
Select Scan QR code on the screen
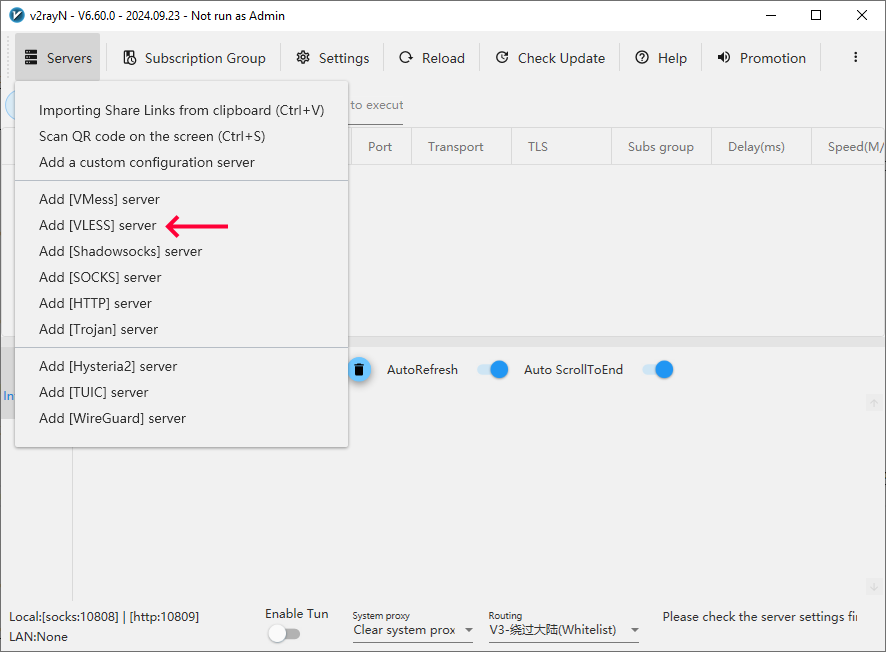pyautogui.click(x=181, y=136)
